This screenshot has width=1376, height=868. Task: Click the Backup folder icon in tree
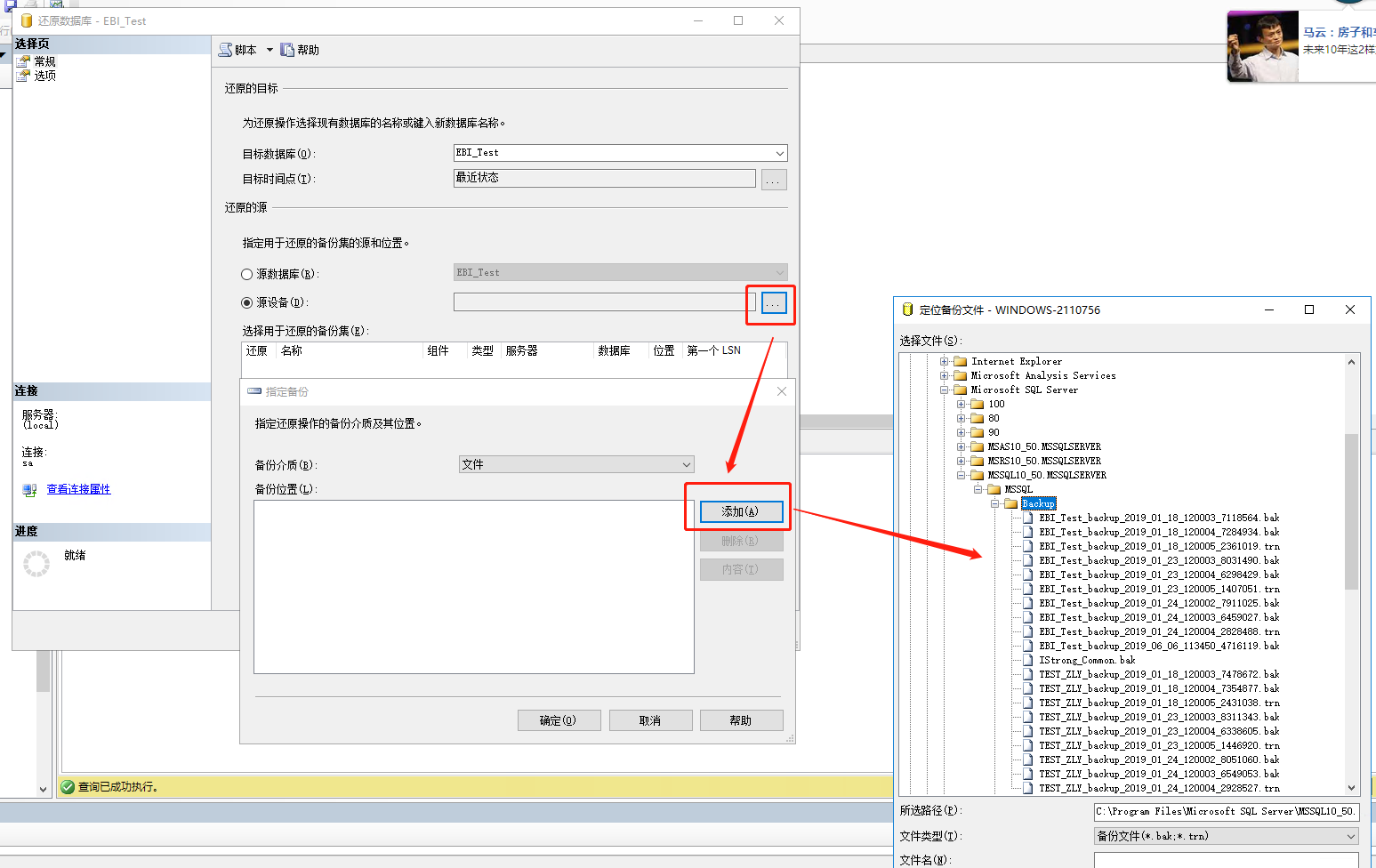tap(1011, 503)
